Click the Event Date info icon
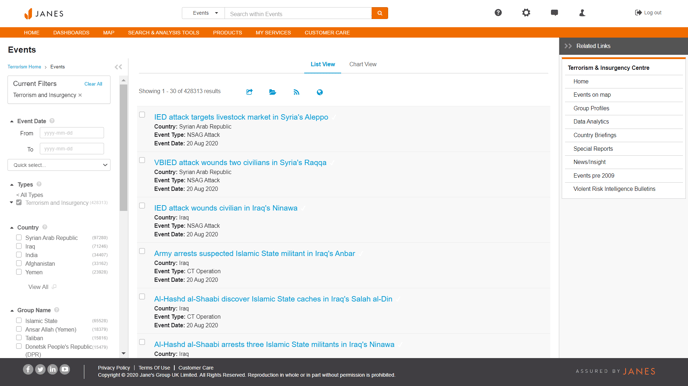The height and width of the screenshot is (386, 688). (52, 121)
